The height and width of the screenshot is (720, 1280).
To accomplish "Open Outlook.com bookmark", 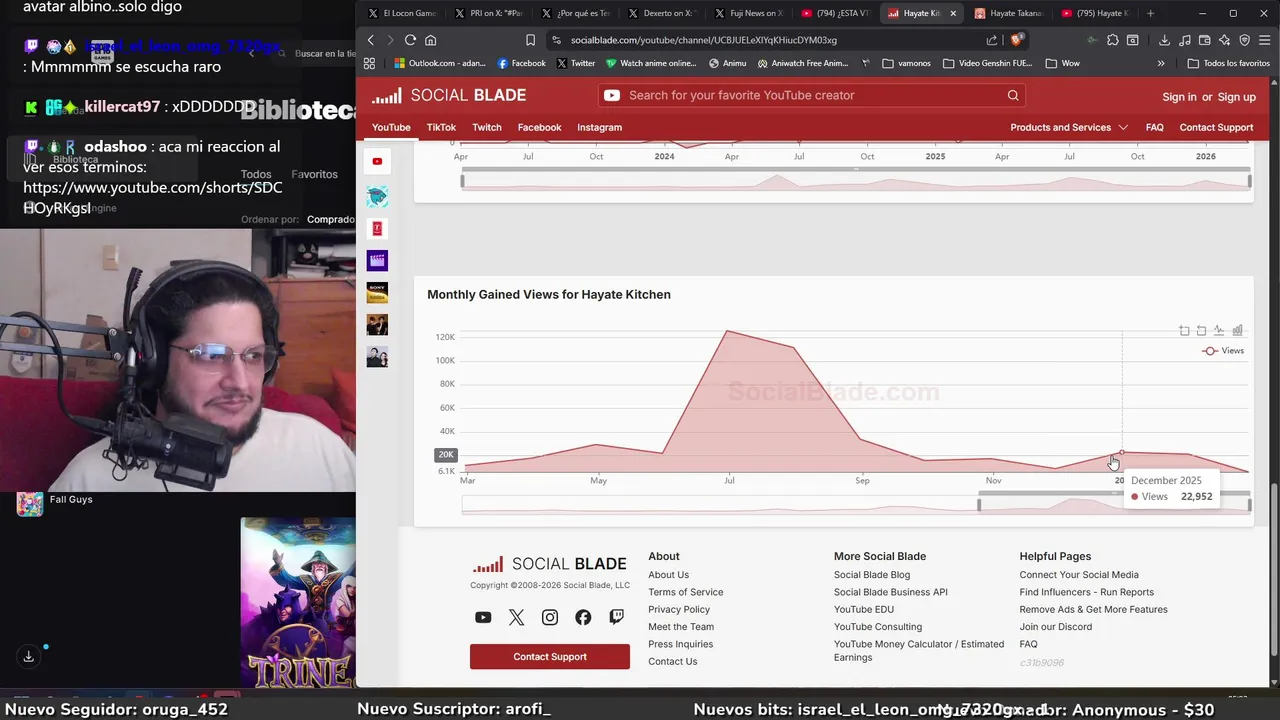I will pos(440,63).
